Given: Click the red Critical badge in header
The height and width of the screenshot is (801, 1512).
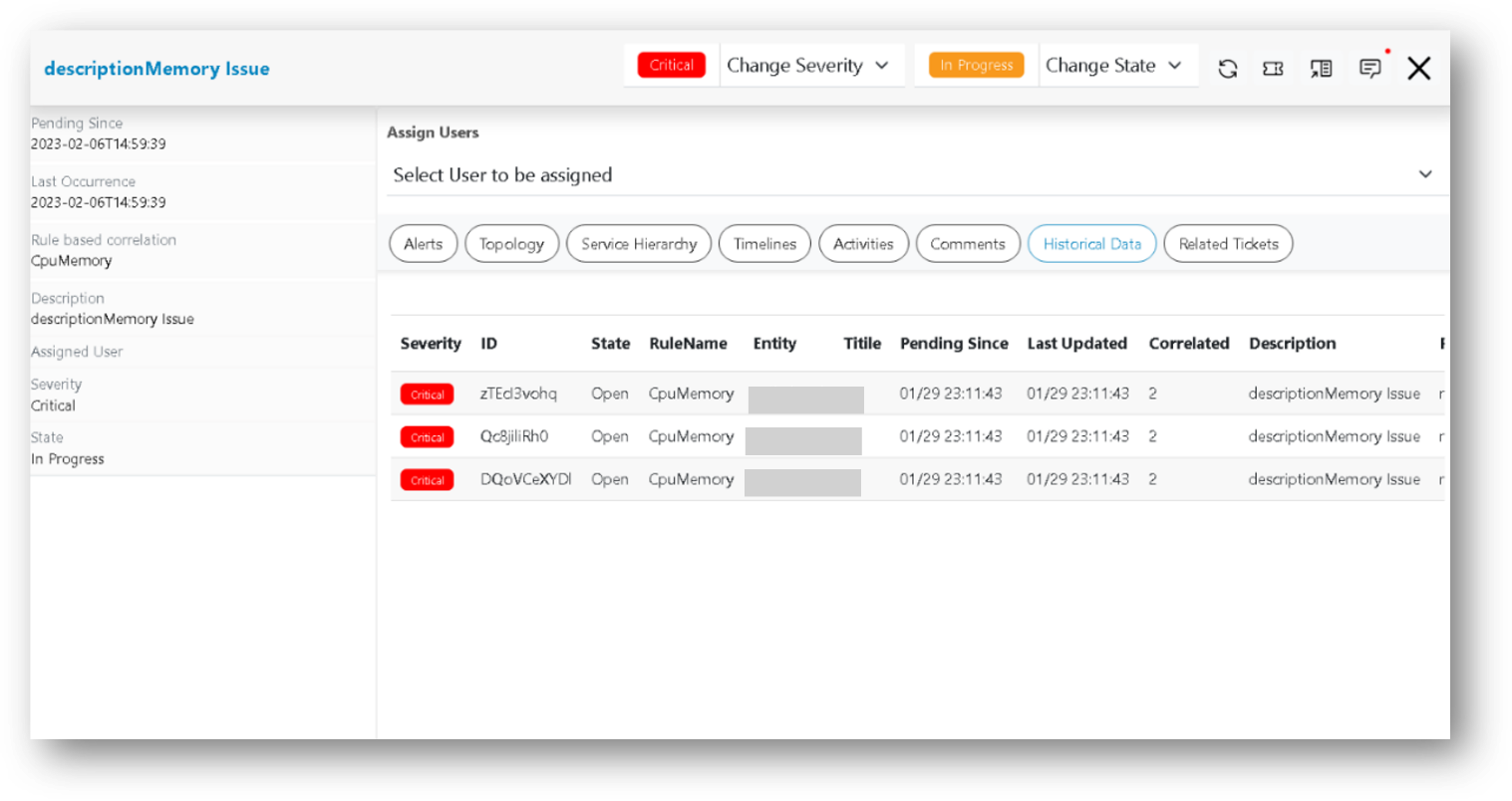Looking at the screenshot, I should coord(672,65).
